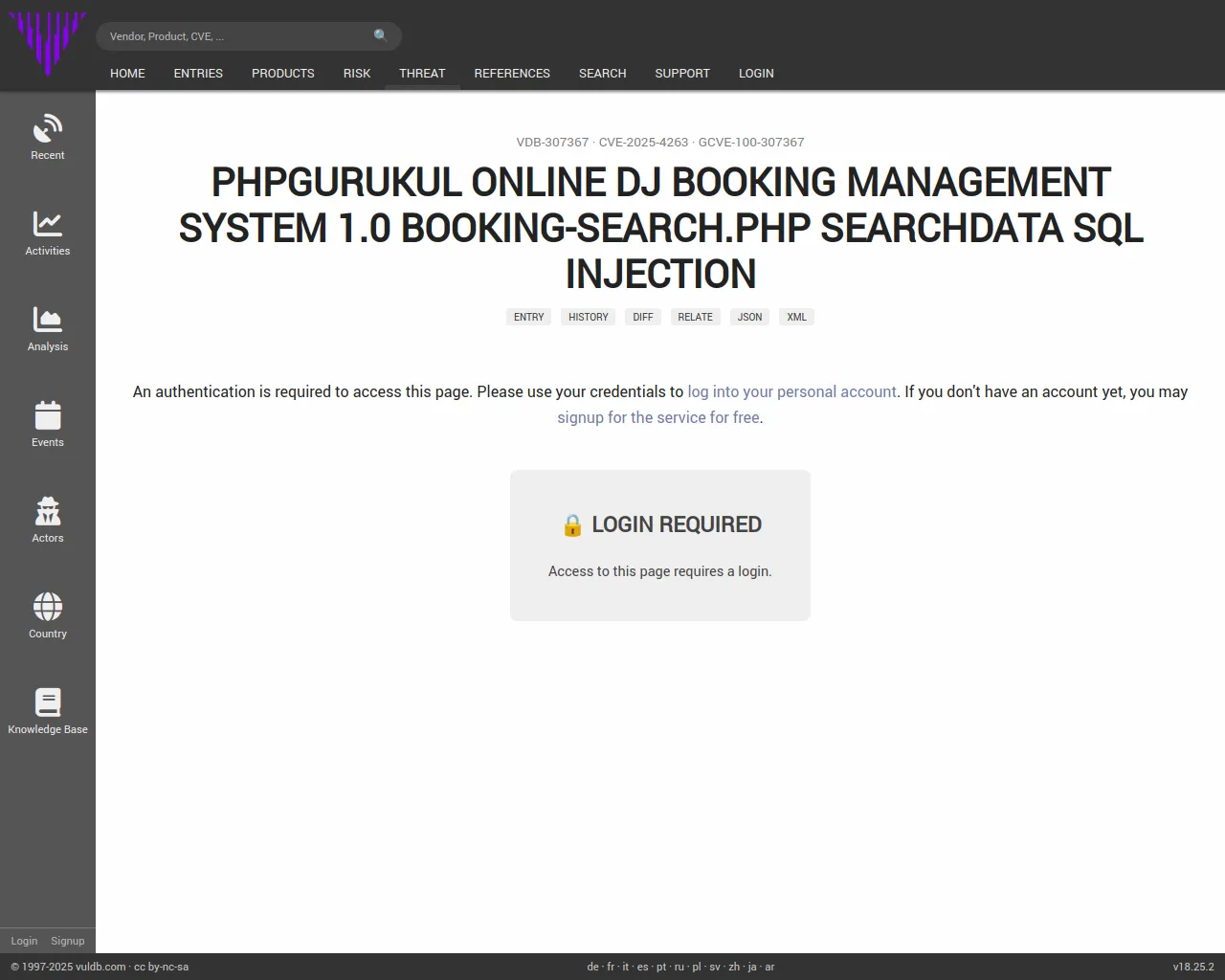The height and width of the screenshot is (980, 1225).
Task: Open the RISK menu
Action: 357,73
